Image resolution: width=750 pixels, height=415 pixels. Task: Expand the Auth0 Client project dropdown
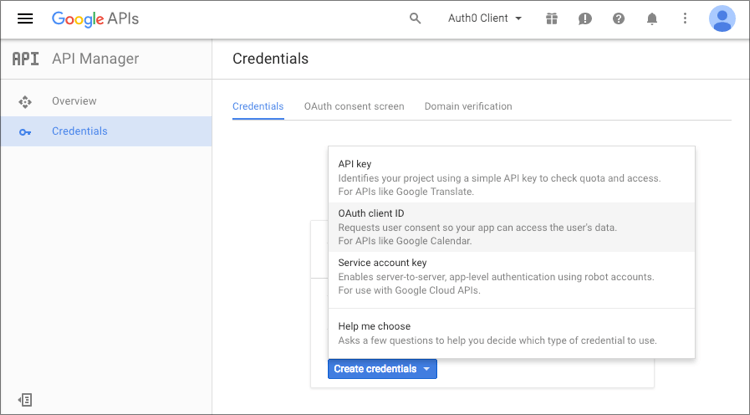(x=485, y=19)
